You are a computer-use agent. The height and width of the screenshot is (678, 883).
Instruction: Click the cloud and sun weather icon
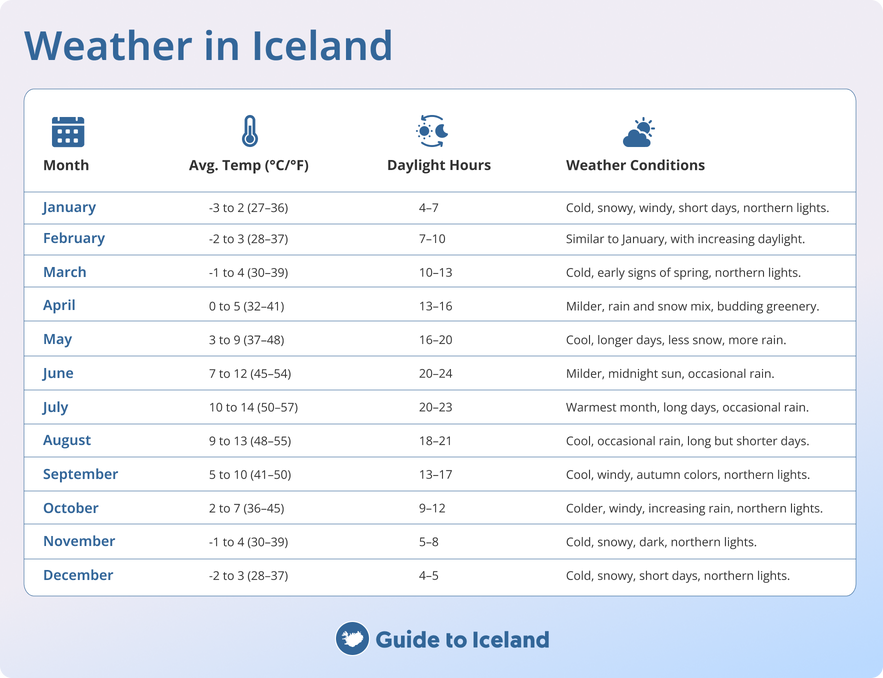point(638,132)
